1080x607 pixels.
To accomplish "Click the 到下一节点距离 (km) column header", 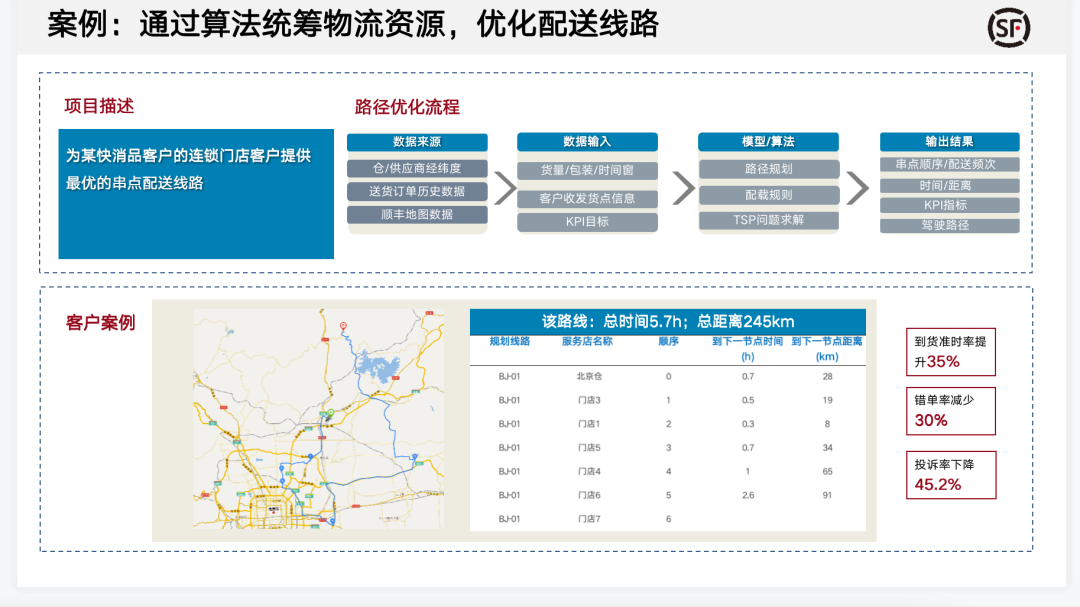I will pyautogui.click(x=827, y=349).
